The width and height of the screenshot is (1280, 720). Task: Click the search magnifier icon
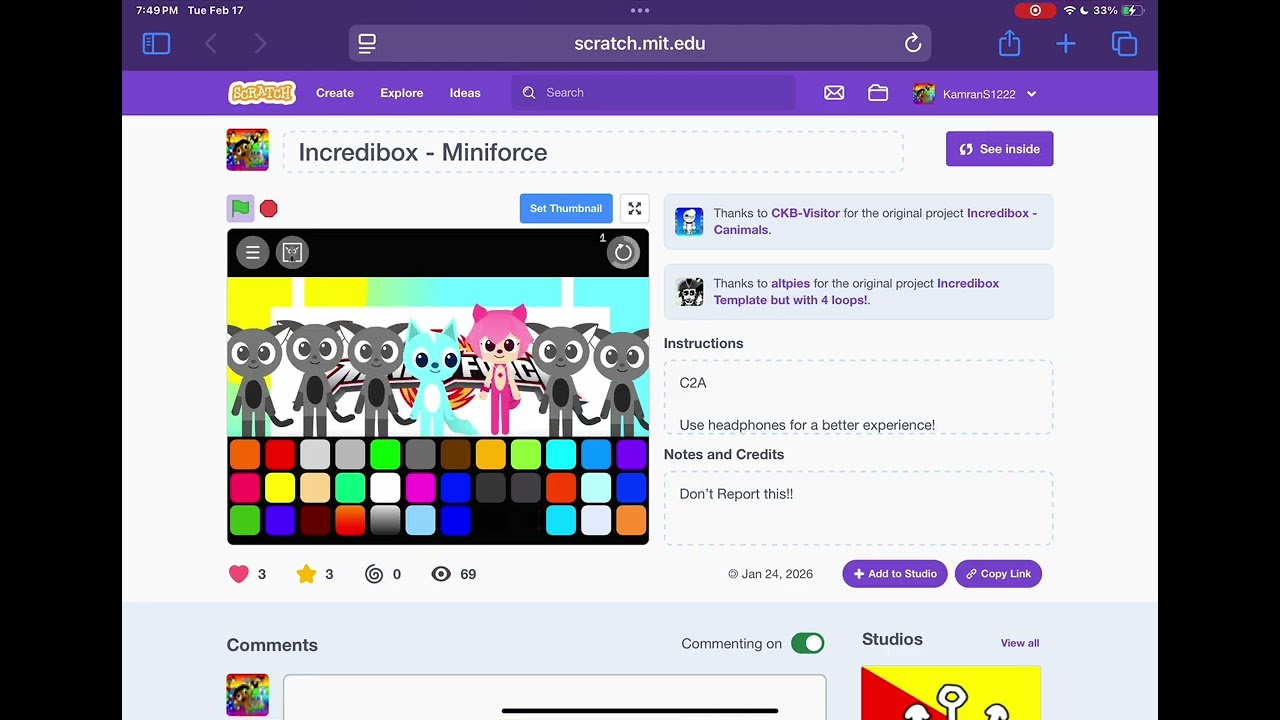click(529, 93)
